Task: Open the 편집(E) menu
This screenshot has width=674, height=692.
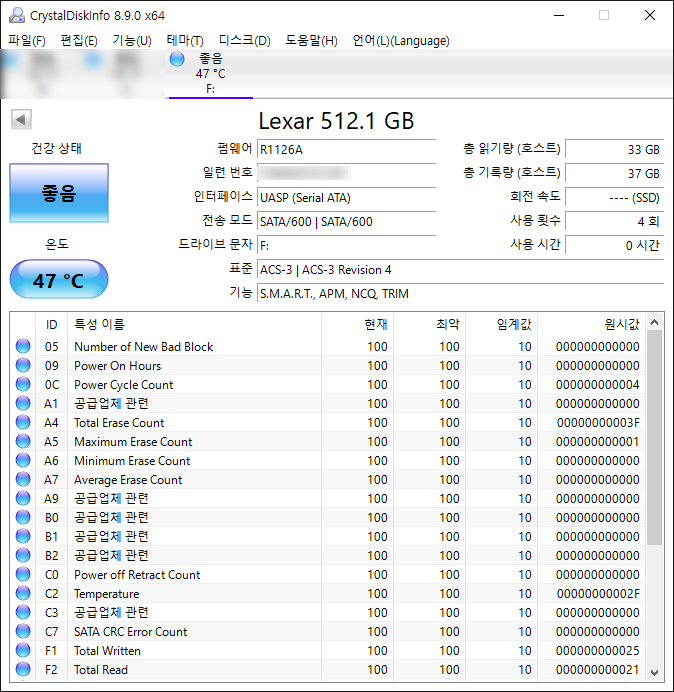Action: [x=79, y=41]
